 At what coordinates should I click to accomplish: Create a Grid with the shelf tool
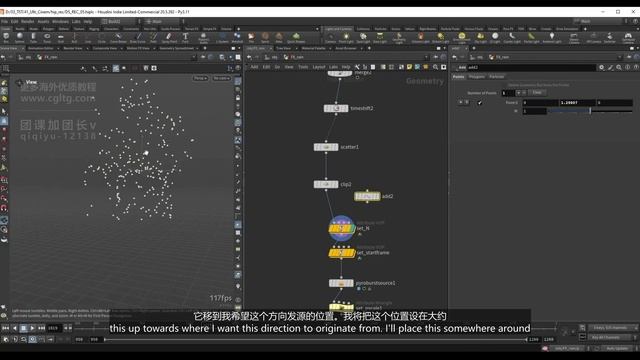pyautogui.click(x=60, y=38)
